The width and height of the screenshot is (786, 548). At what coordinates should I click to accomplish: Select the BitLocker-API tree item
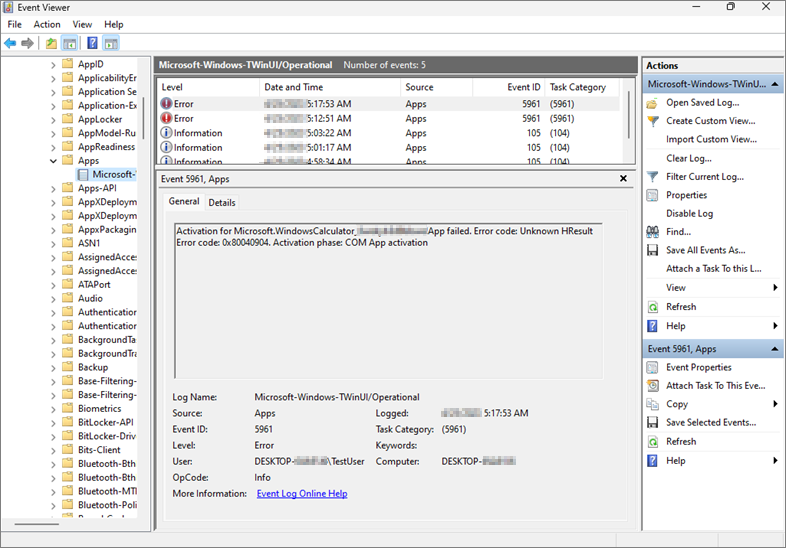point(105,422)
